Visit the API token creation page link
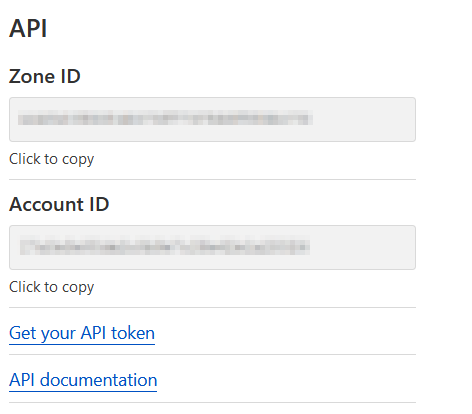Viewport: 472px width, 414px height. 82,333
